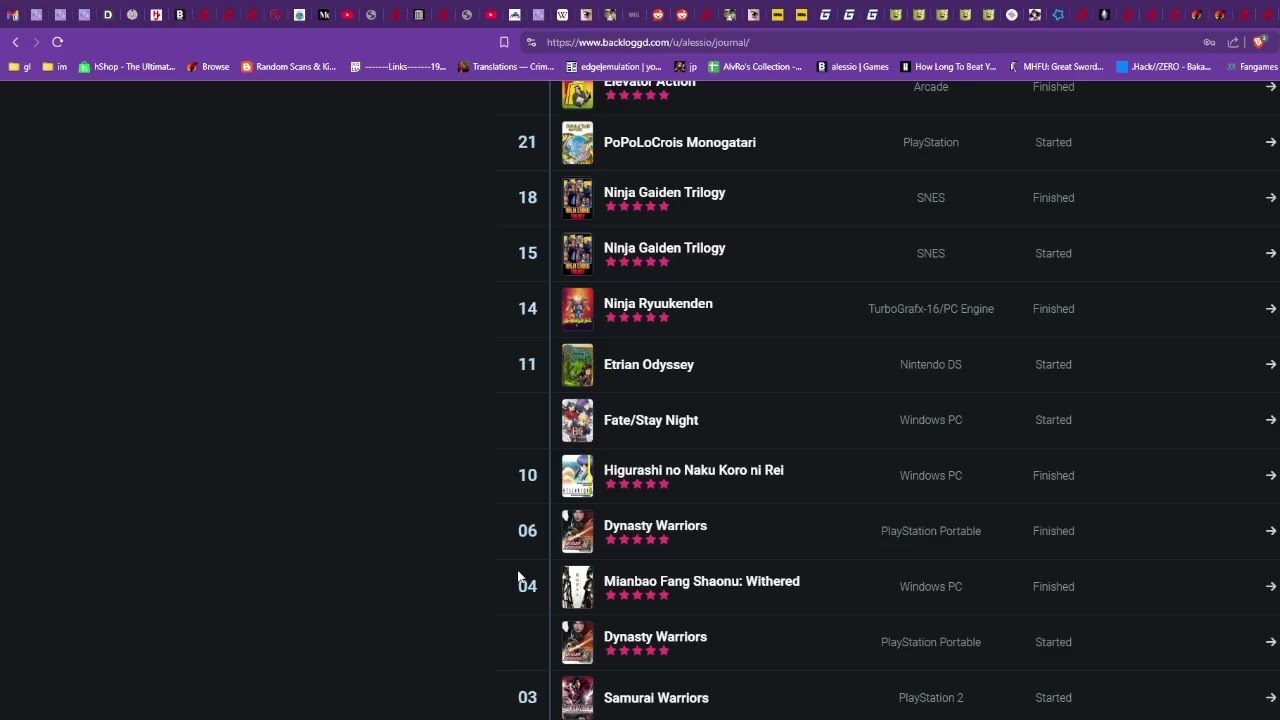Click the star rating under Higurashi no Naku Koro
The height and width of the screenshot is (720, 1280).
637,484
